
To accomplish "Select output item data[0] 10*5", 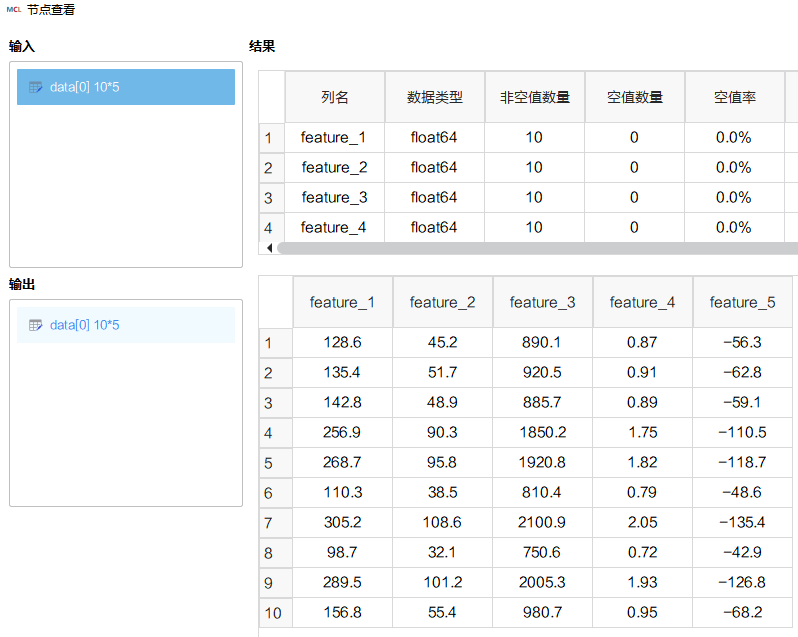I will [x=126, y=325].
